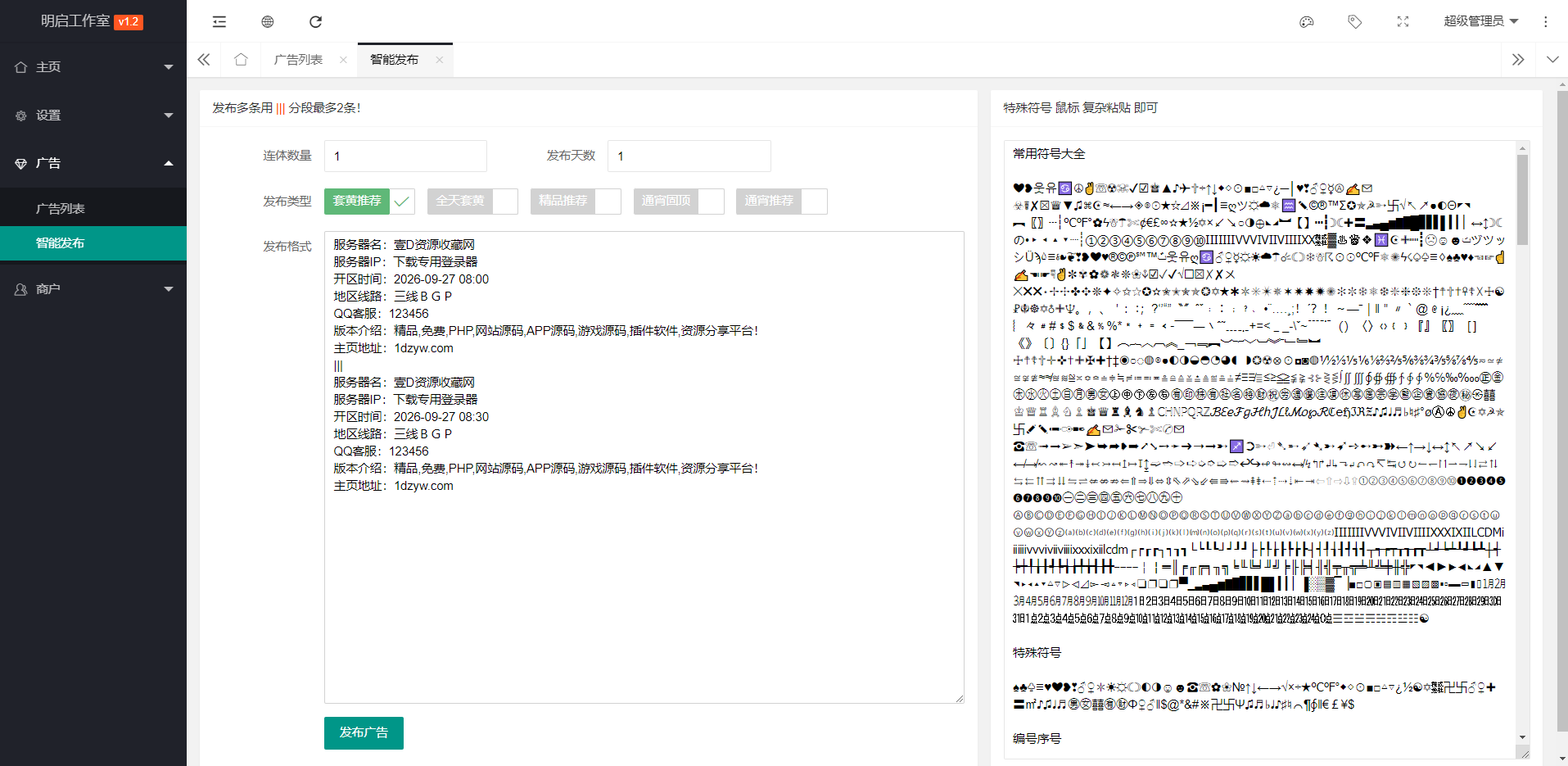Open the home tab icon
This screenshot has height=766, width=1568.
pyautogui.click(x=241, y=59)
